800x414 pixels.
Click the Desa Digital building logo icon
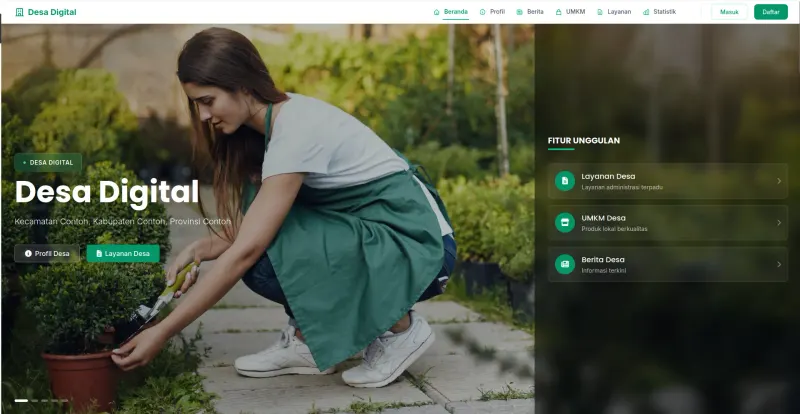point(19,12)
